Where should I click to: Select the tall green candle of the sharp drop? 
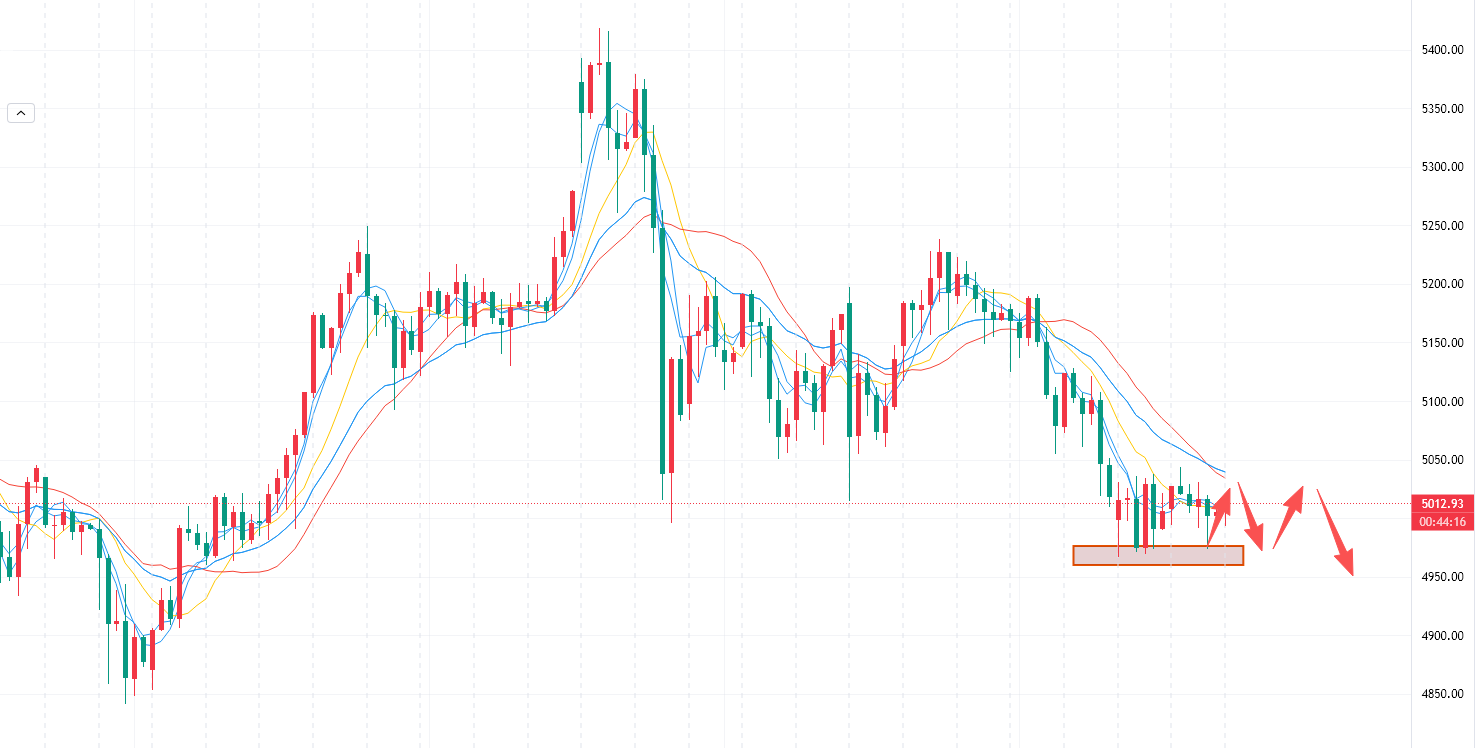tap(662, 350)
